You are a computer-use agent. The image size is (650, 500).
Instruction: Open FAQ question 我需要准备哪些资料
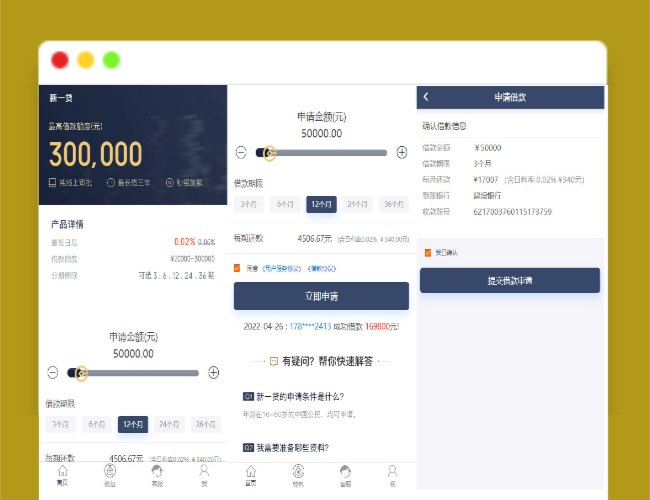293,448
